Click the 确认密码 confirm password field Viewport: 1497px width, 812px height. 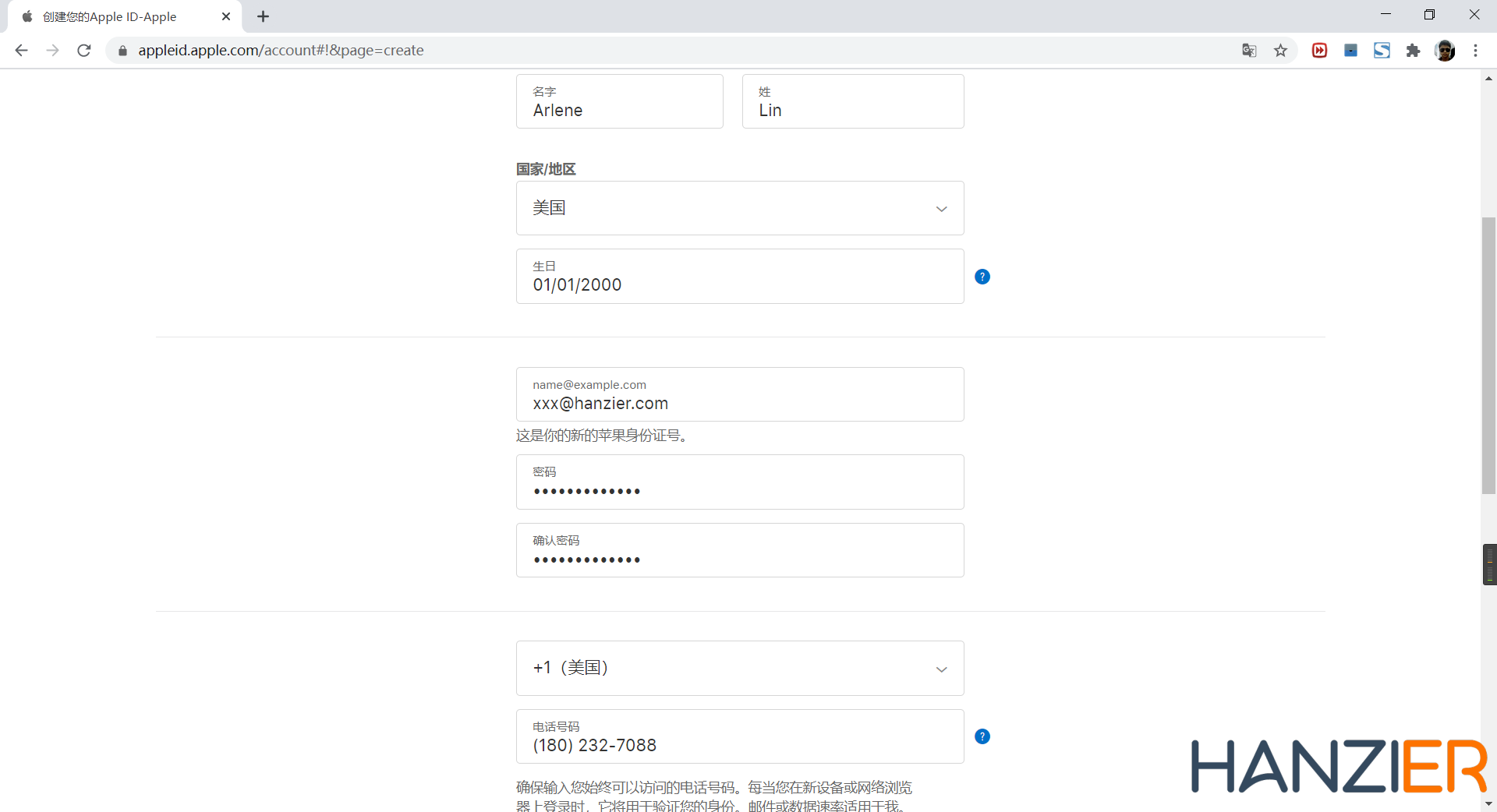[739, 551]
